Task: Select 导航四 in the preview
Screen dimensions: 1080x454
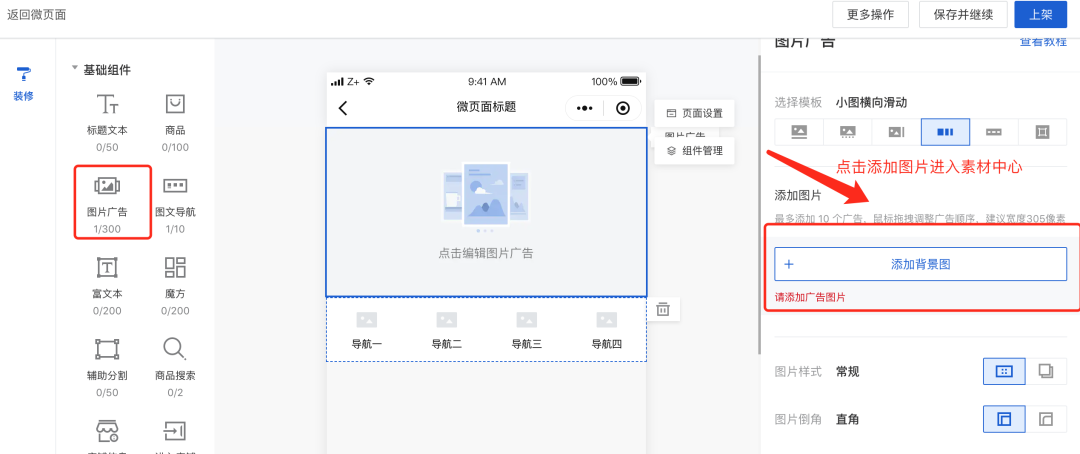Action: tap(606, 331)
